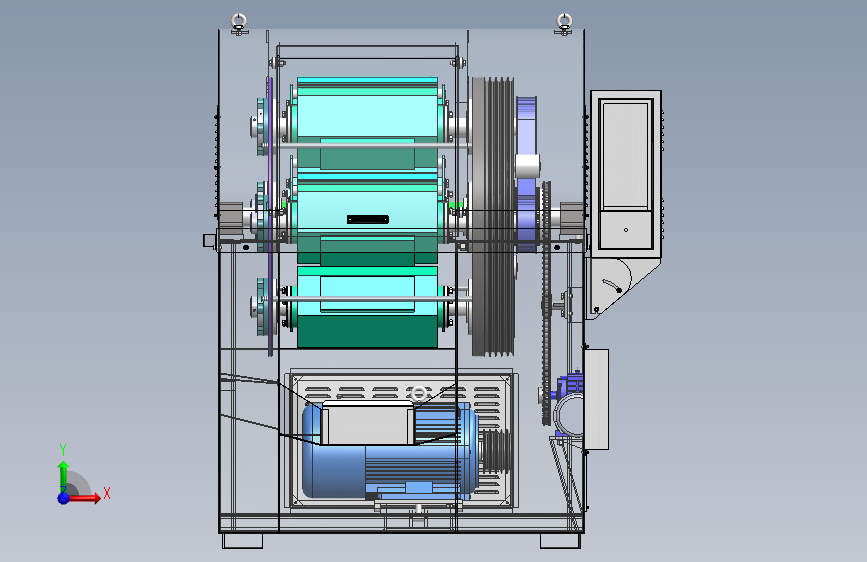
Task: Select the black slot on middle roller
Action: (368, 220)
